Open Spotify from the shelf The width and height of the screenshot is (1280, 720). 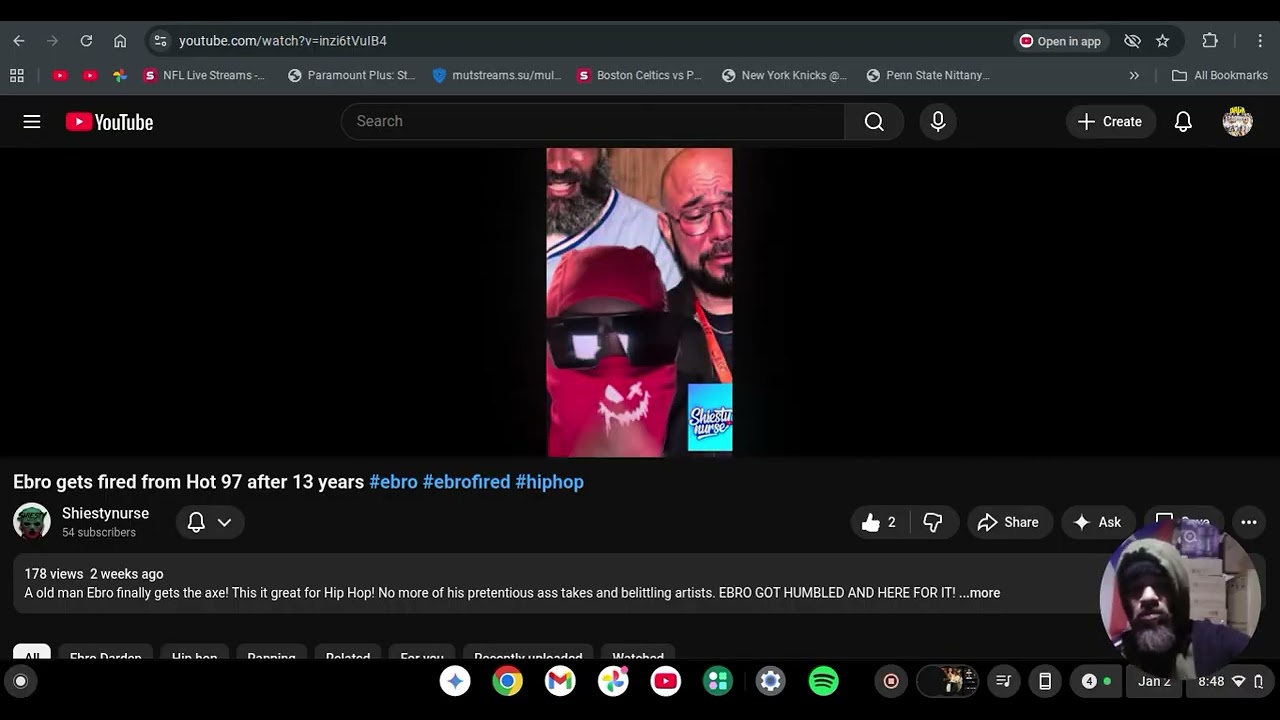point(823,681)
